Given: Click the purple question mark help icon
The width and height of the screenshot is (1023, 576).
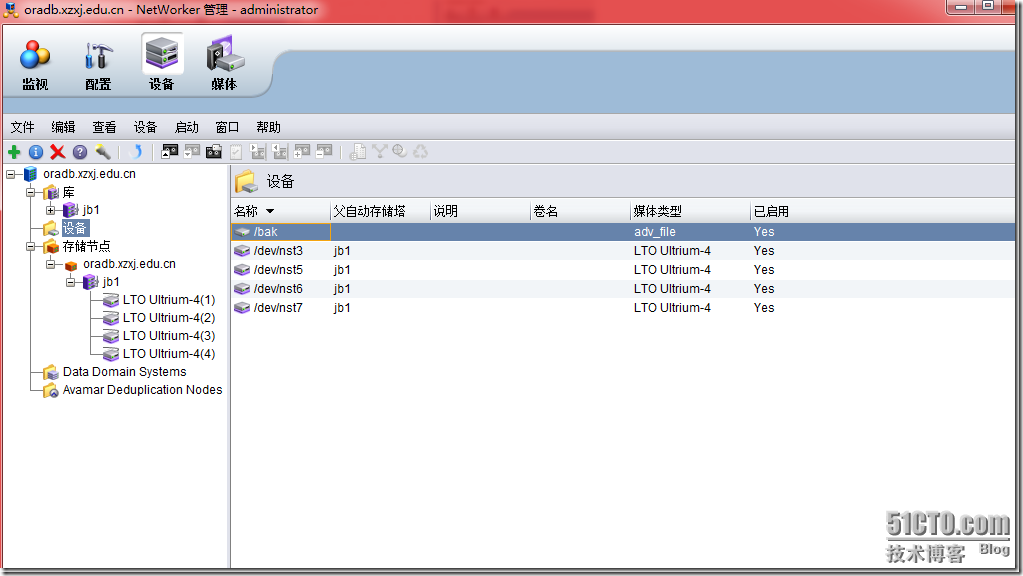Looking at the screenshot, I should [x=80, y=152].
